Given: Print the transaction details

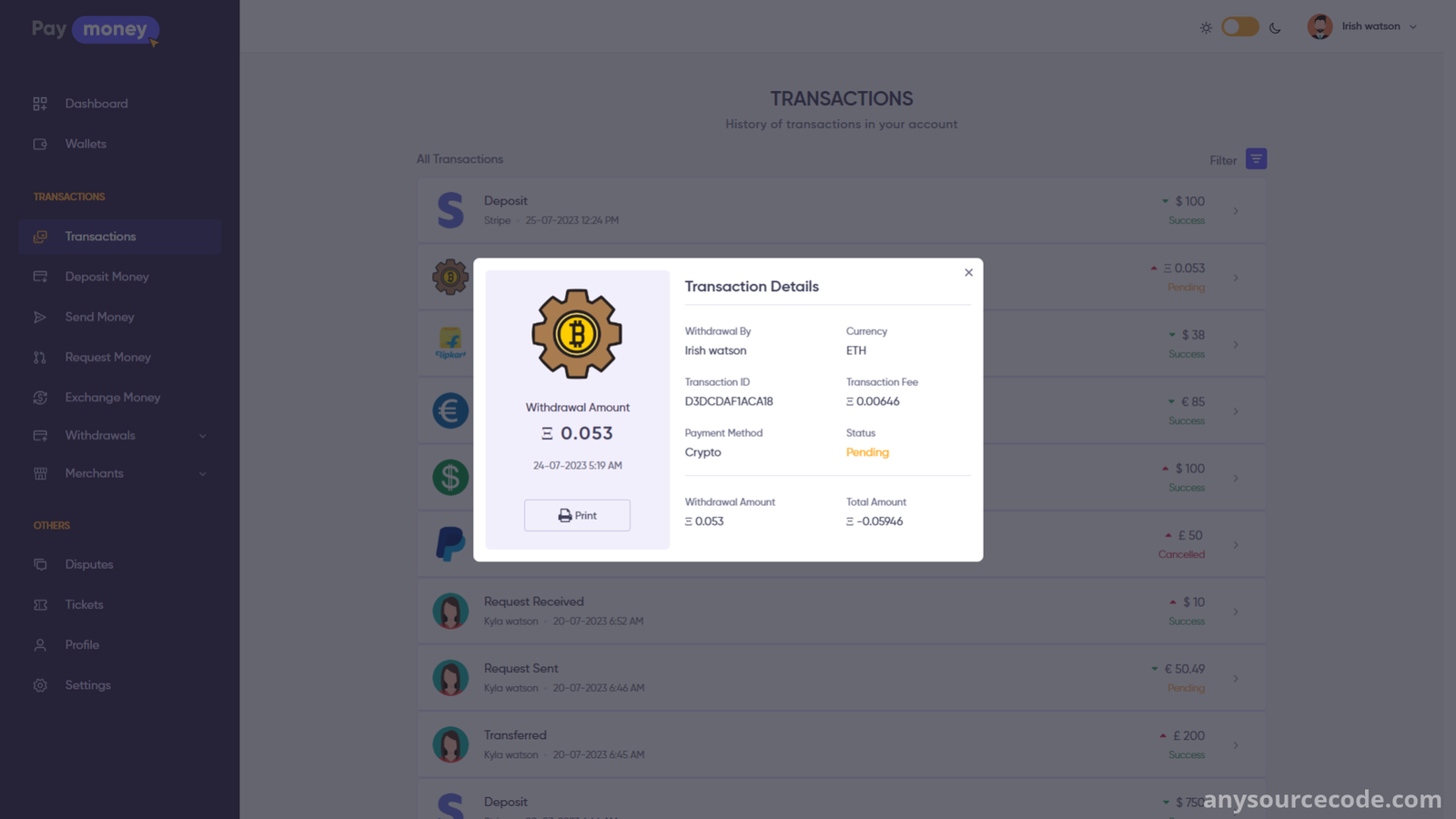Looking at the screenshot, I should [x=577, y=515].
